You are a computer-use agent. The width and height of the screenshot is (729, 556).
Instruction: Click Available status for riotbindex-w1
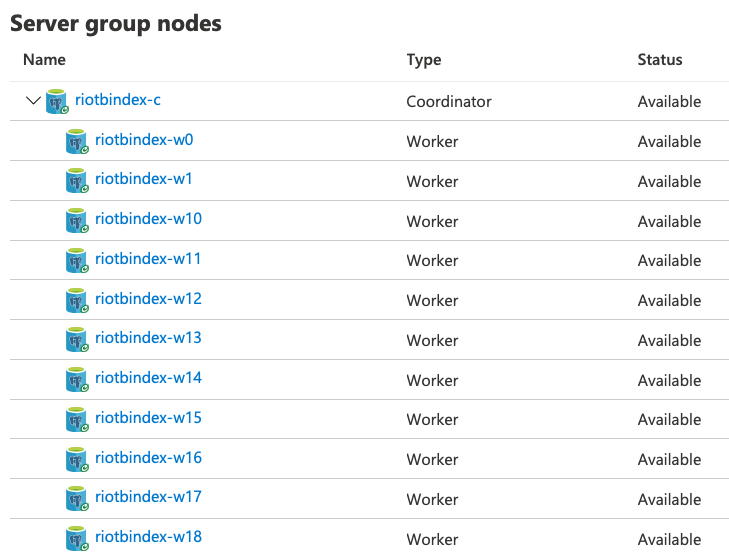[669, 181]
